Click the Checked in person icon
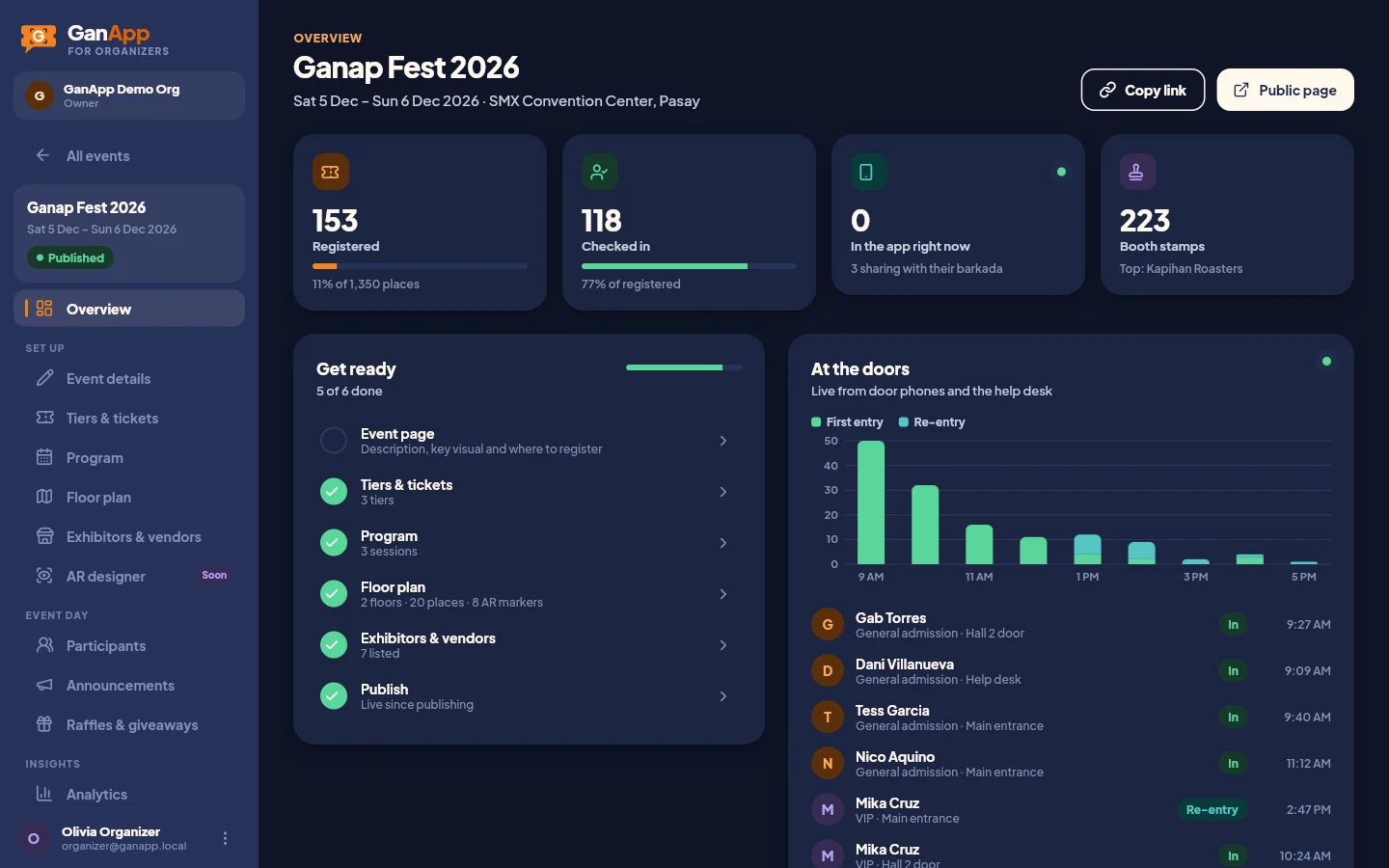 [x=600, y=172]
